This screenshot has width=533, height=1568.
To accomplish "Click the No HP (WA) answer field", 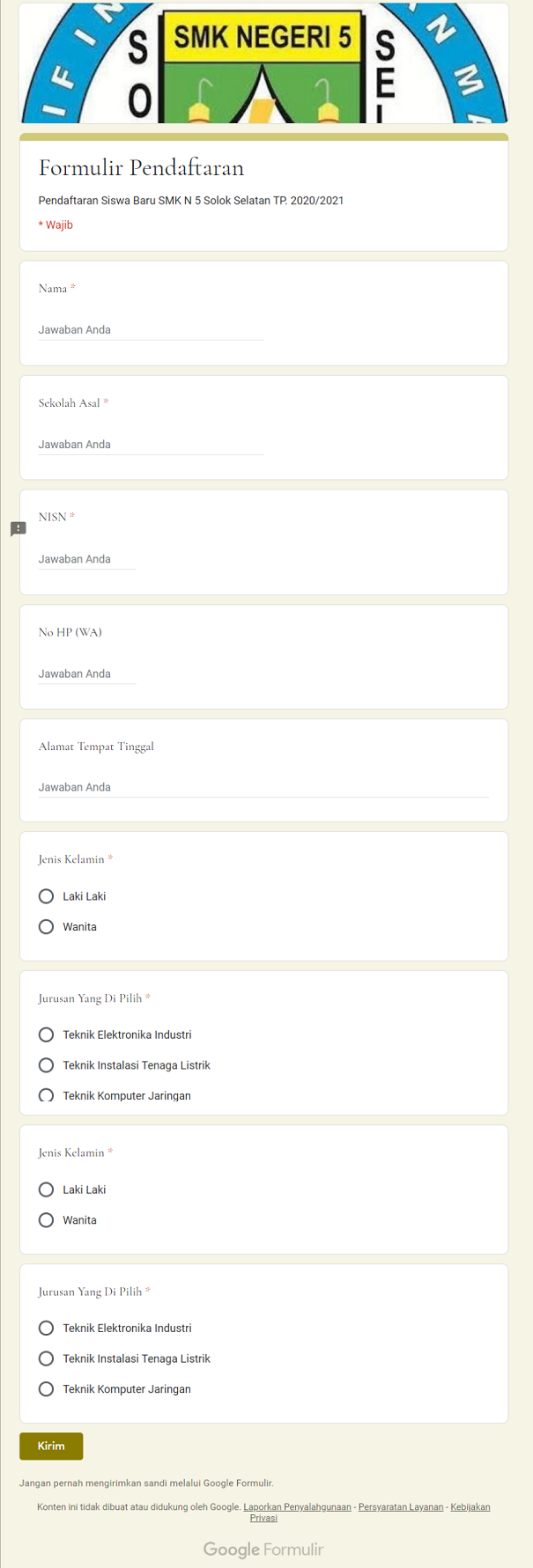I will (87, 674).
